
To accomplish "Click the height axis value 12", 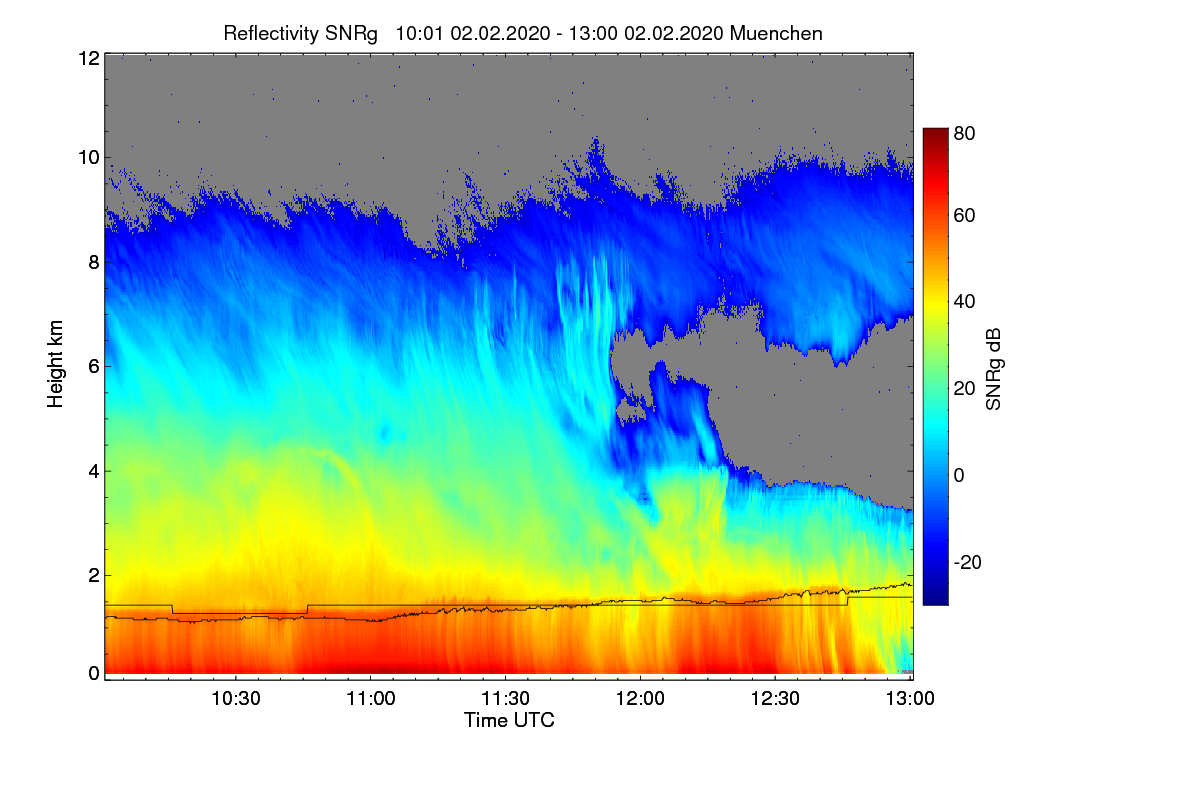I will click(87, 58).
